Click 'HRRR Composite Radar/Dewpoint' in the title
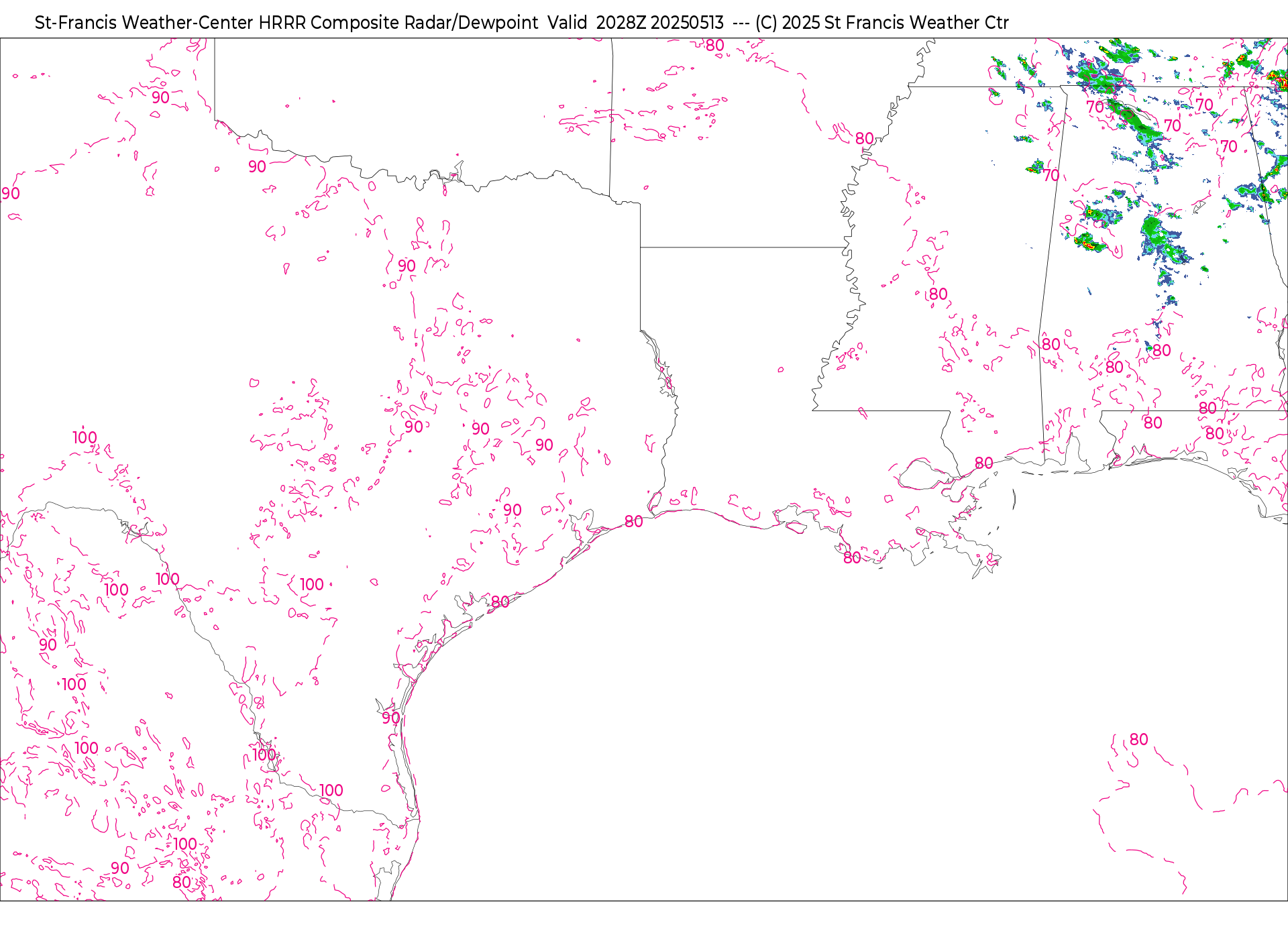Viewport: 1288px width, 939px height. [x=398, y=23]
